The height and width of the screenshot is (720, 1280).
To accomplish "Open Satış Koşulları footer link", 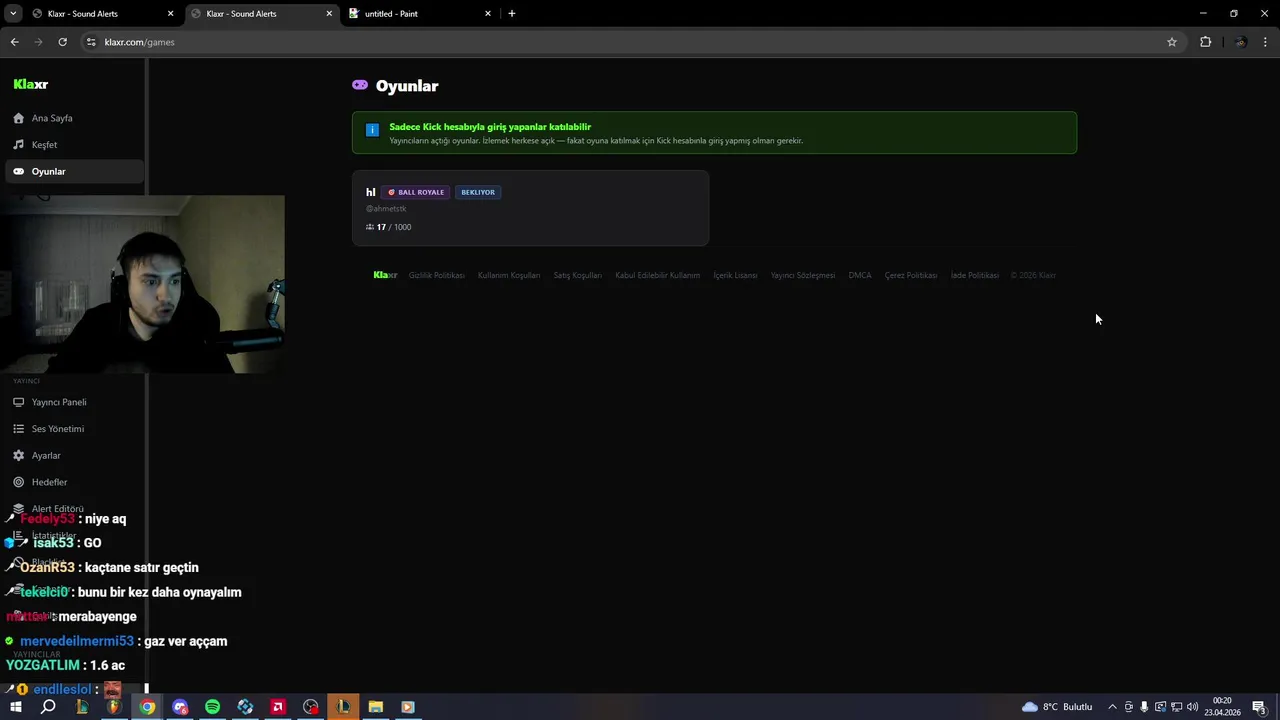I will pyautogui.click(x=578, y=275).
